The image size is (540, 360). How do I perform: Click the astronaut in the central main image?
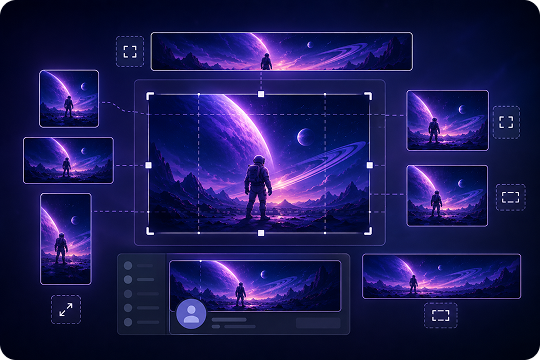coord(258,187)
